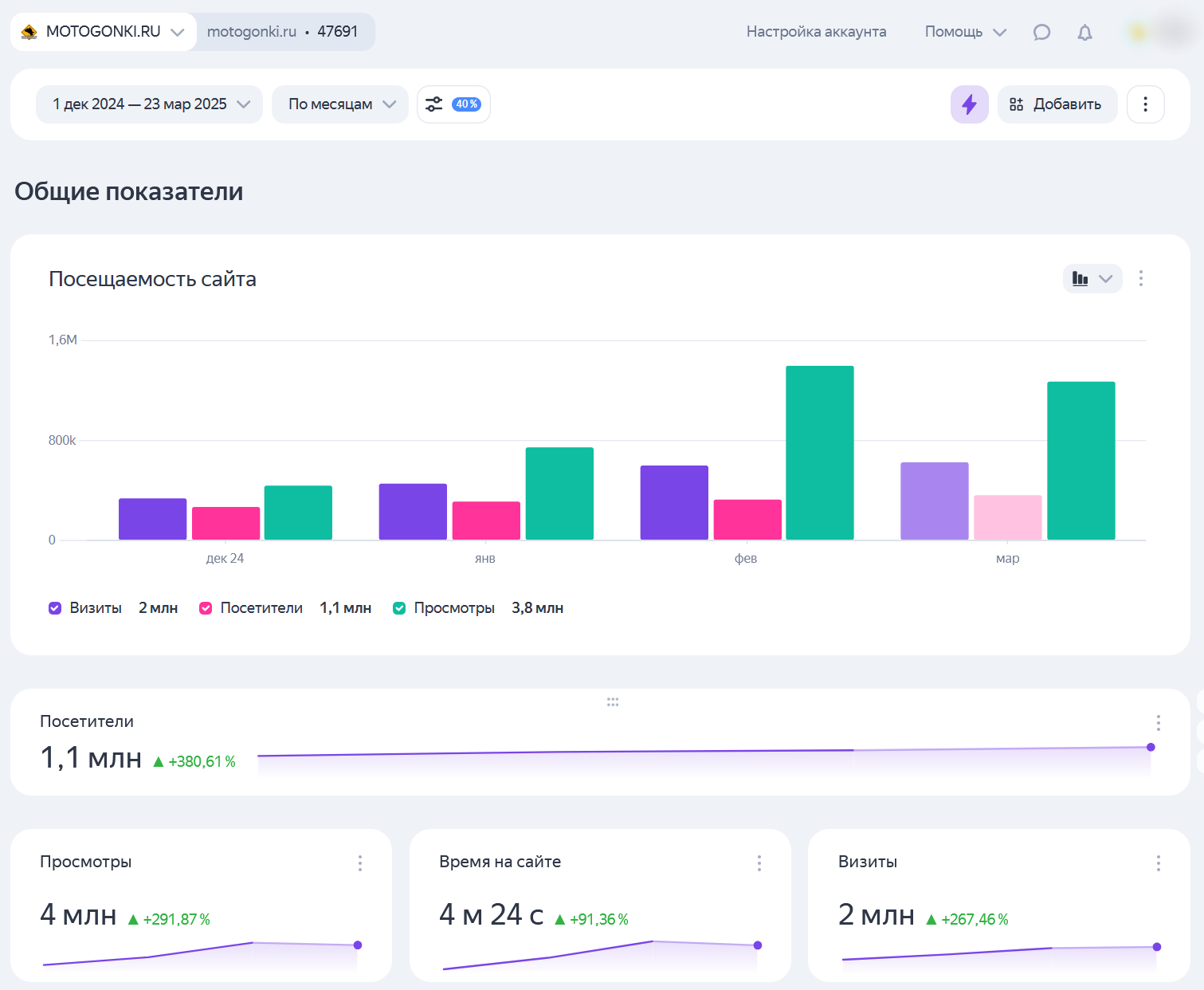
Task: Open the date range dropdown
Action: [150, 104]
